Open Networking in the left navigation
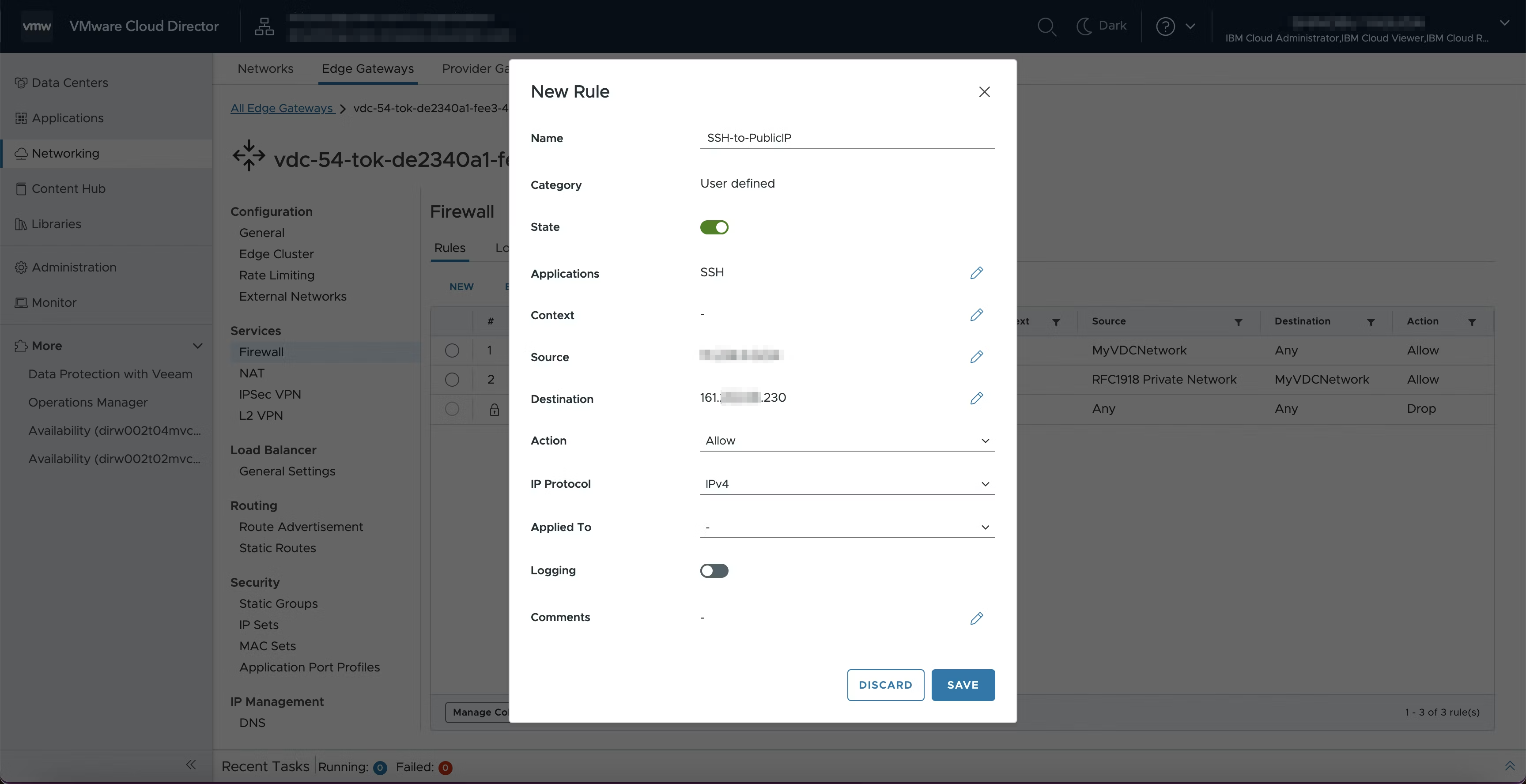 point(66,153)
